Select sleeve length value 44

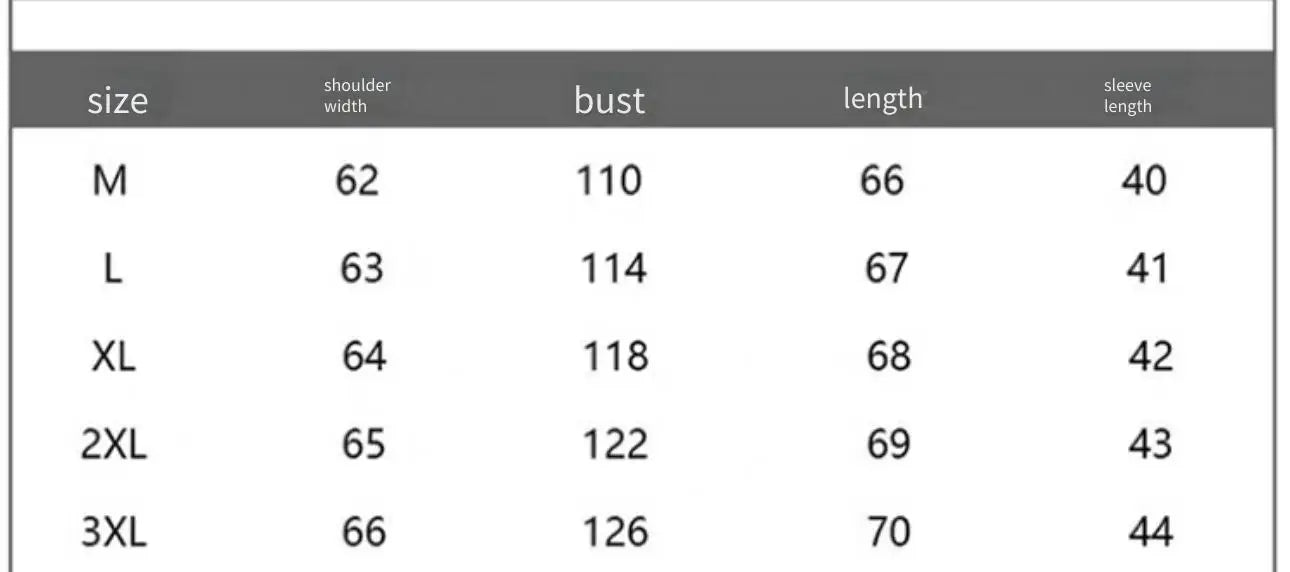tap(1150, 531)
